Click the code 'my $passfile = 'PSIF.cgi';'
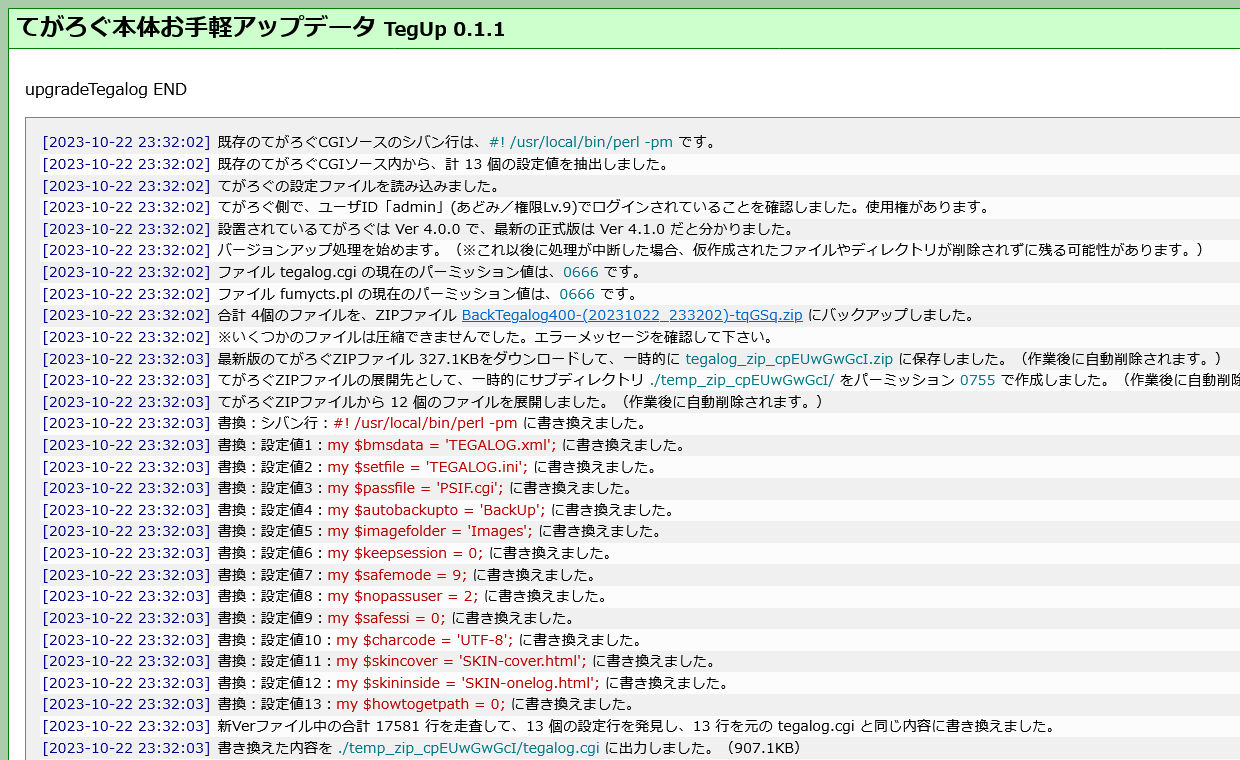Image resolution: width=1240 pixels, height=760 pixels. coord(416,488)
